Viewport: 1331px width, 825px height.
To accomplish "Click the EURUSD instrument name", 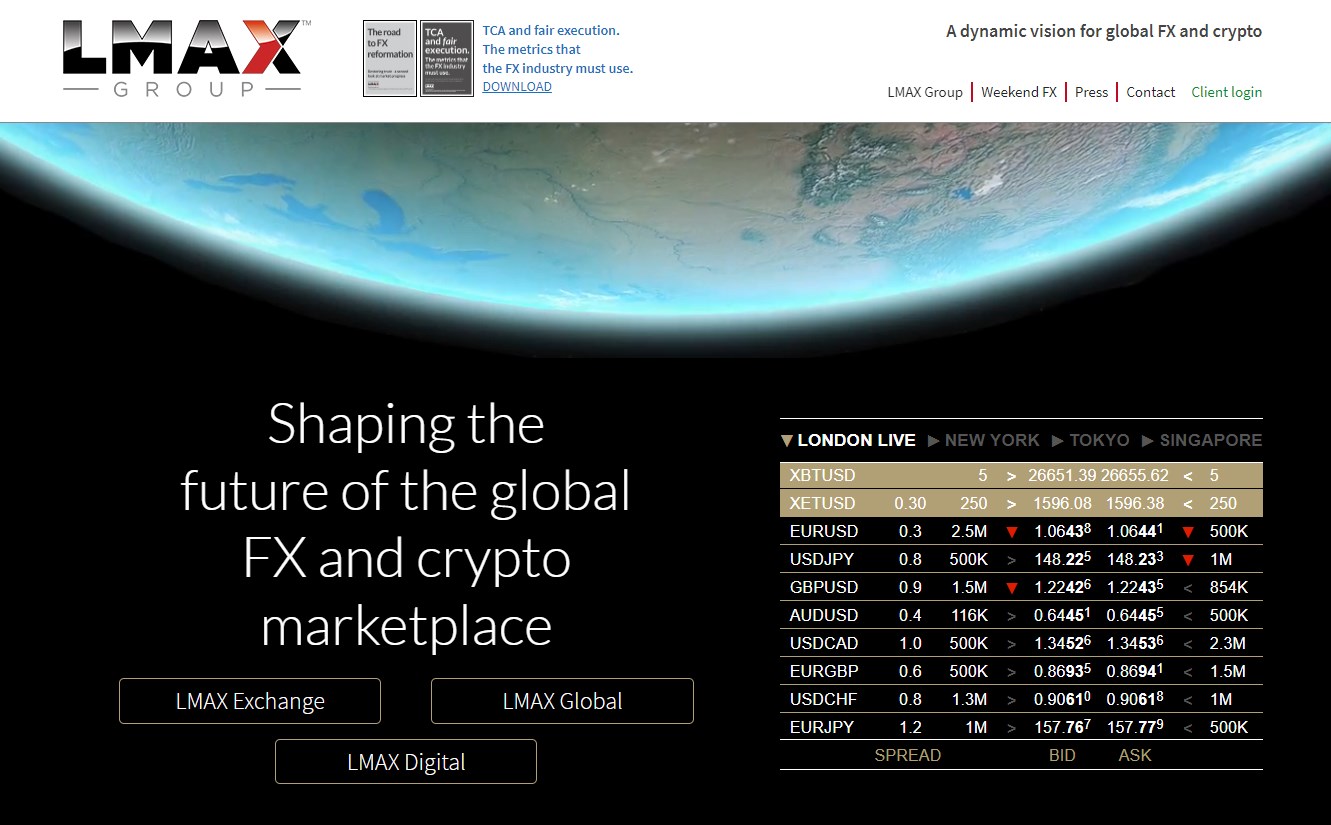I will tap(824, 531).
